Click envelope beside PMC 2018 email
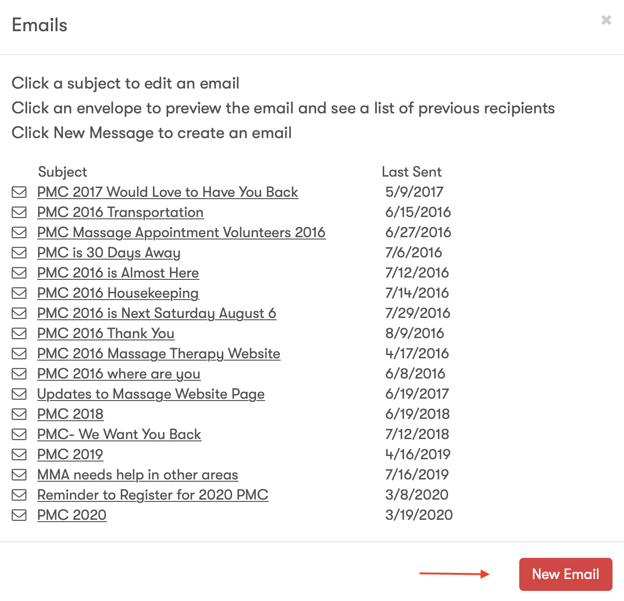 point(19,414)
